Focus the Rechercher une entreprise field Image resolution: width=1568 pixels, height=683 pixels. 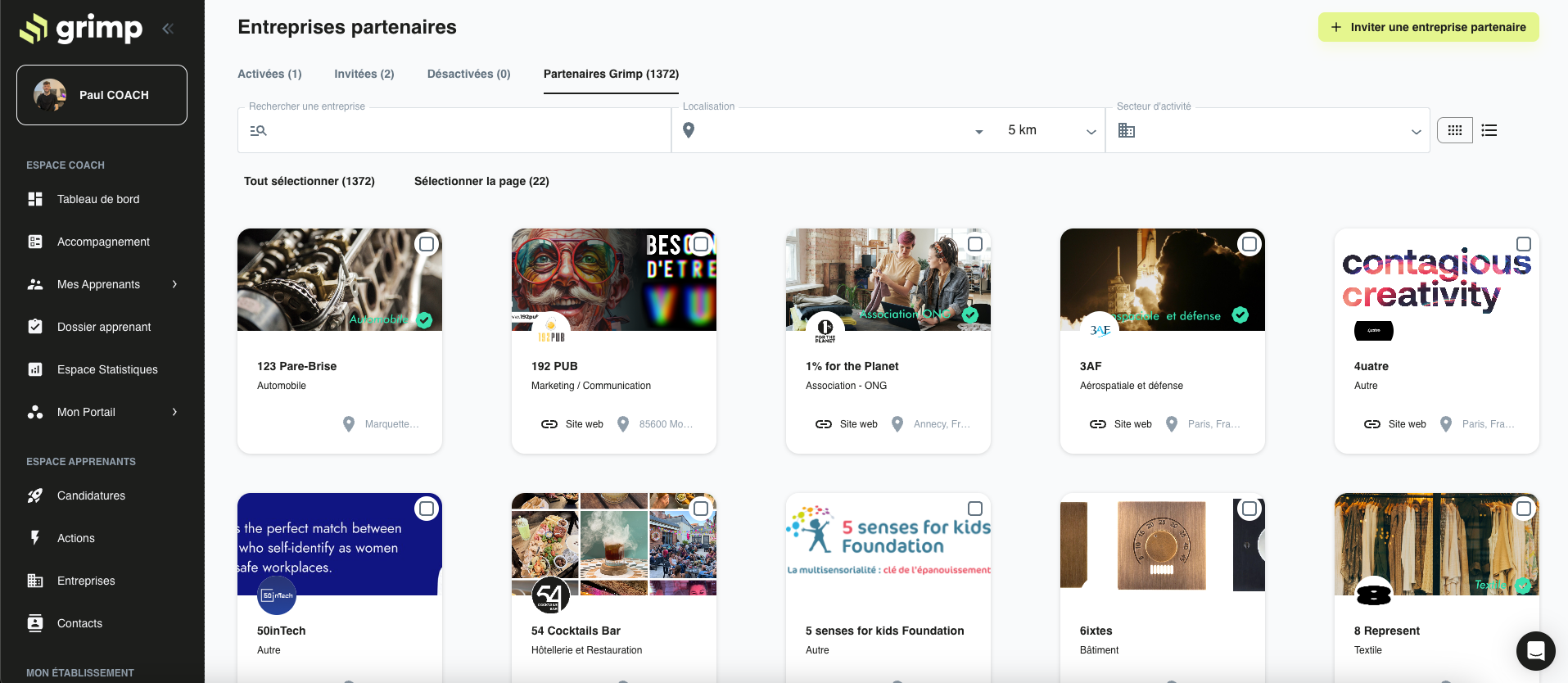pyautogui.click(x=454, y=130)
